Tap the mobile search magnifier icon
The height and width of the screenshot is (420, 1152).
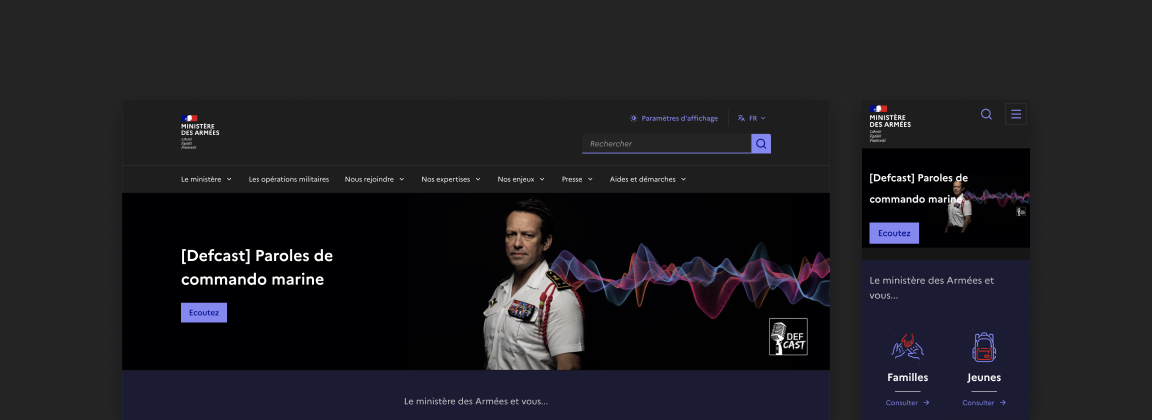pos(986,114)
